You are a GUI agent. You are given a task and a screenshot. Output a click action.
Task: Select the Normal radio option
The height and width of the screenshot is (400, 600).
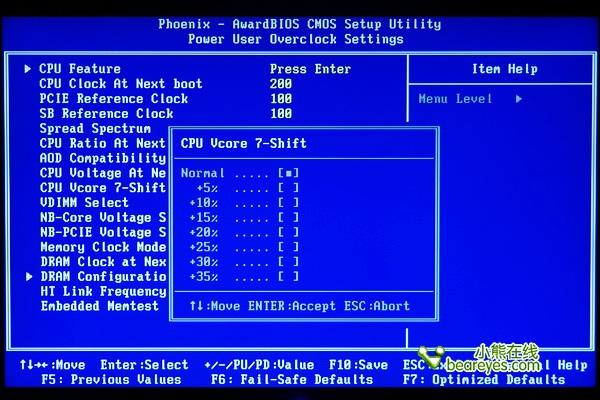tap(289, 173)
